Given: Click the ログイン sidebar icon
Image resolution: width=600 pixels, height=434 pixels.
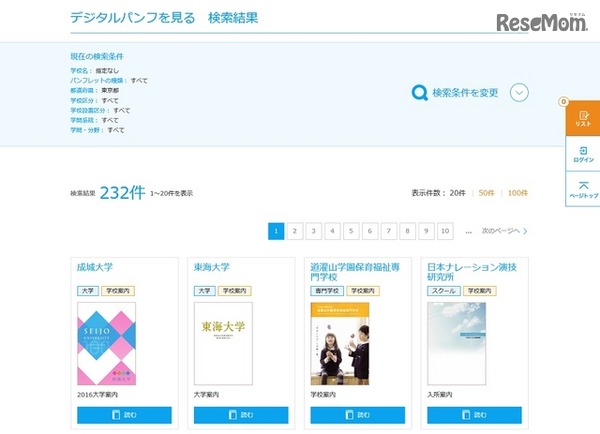Looking at the screenshot, I should click(583, 154).
